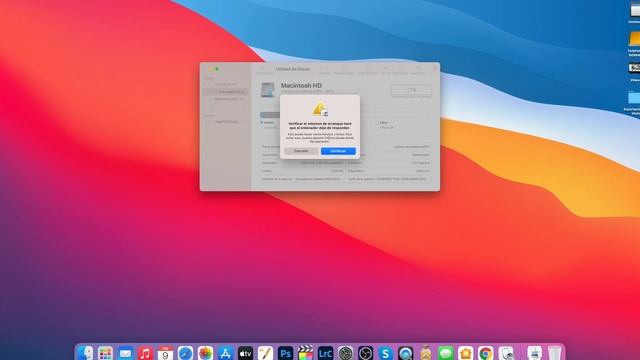Open Calendar showing date 9 in the Dock
Viewport: 640px width, 360px height.
pyautogui.click(x=165, y=353)
